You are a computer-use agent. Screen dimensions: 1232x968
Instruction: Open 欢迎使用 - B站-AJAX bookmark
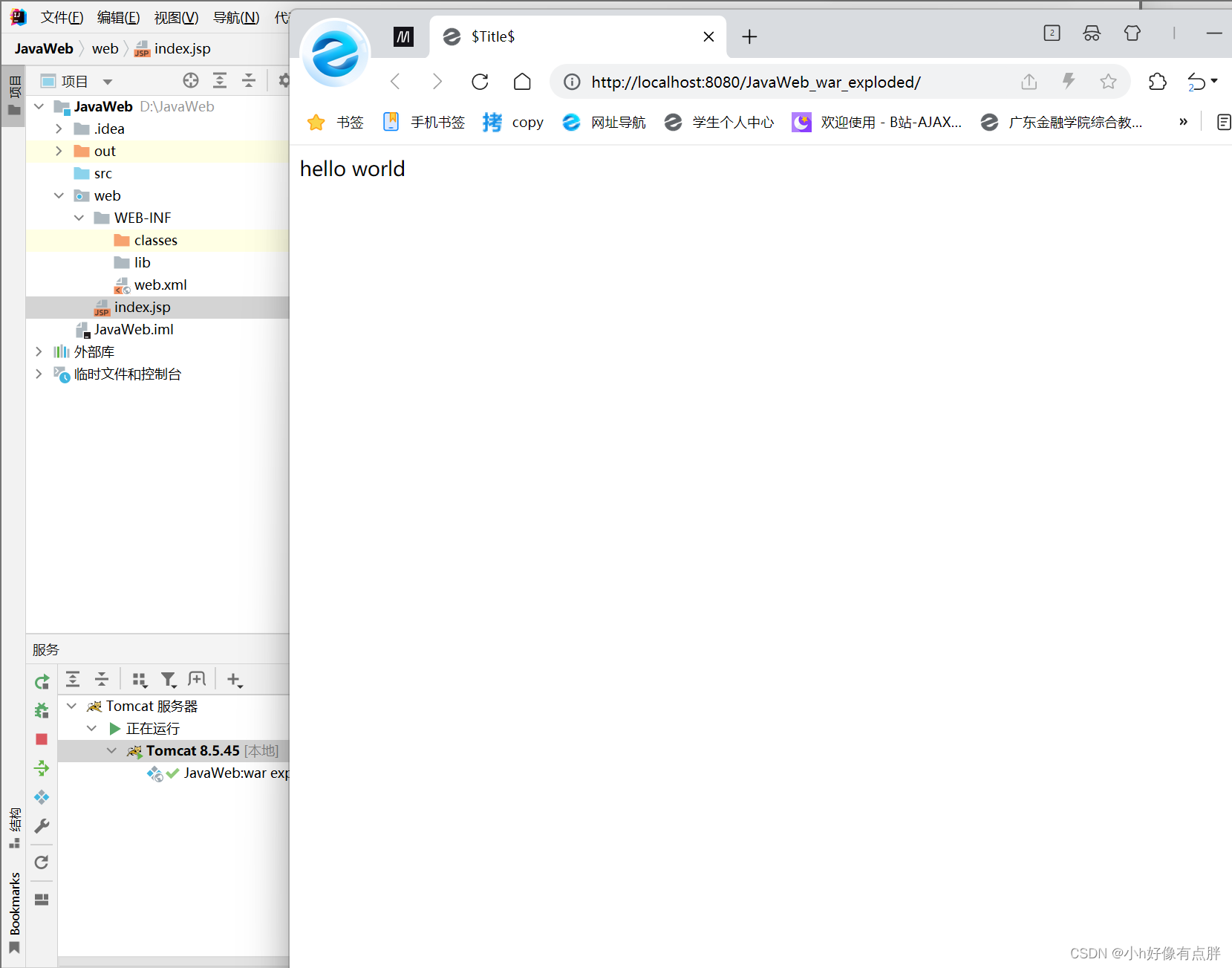point(877,122)
